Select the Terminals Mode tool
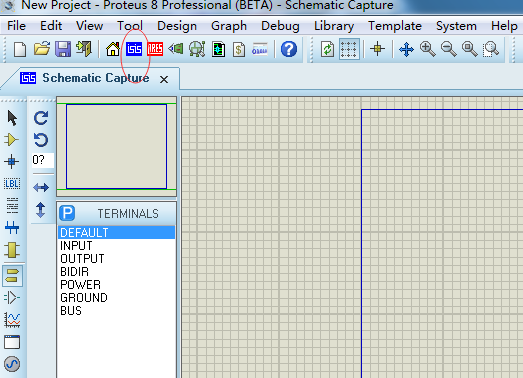This screenshot has height=378, width=523. [x=12, y=276]
